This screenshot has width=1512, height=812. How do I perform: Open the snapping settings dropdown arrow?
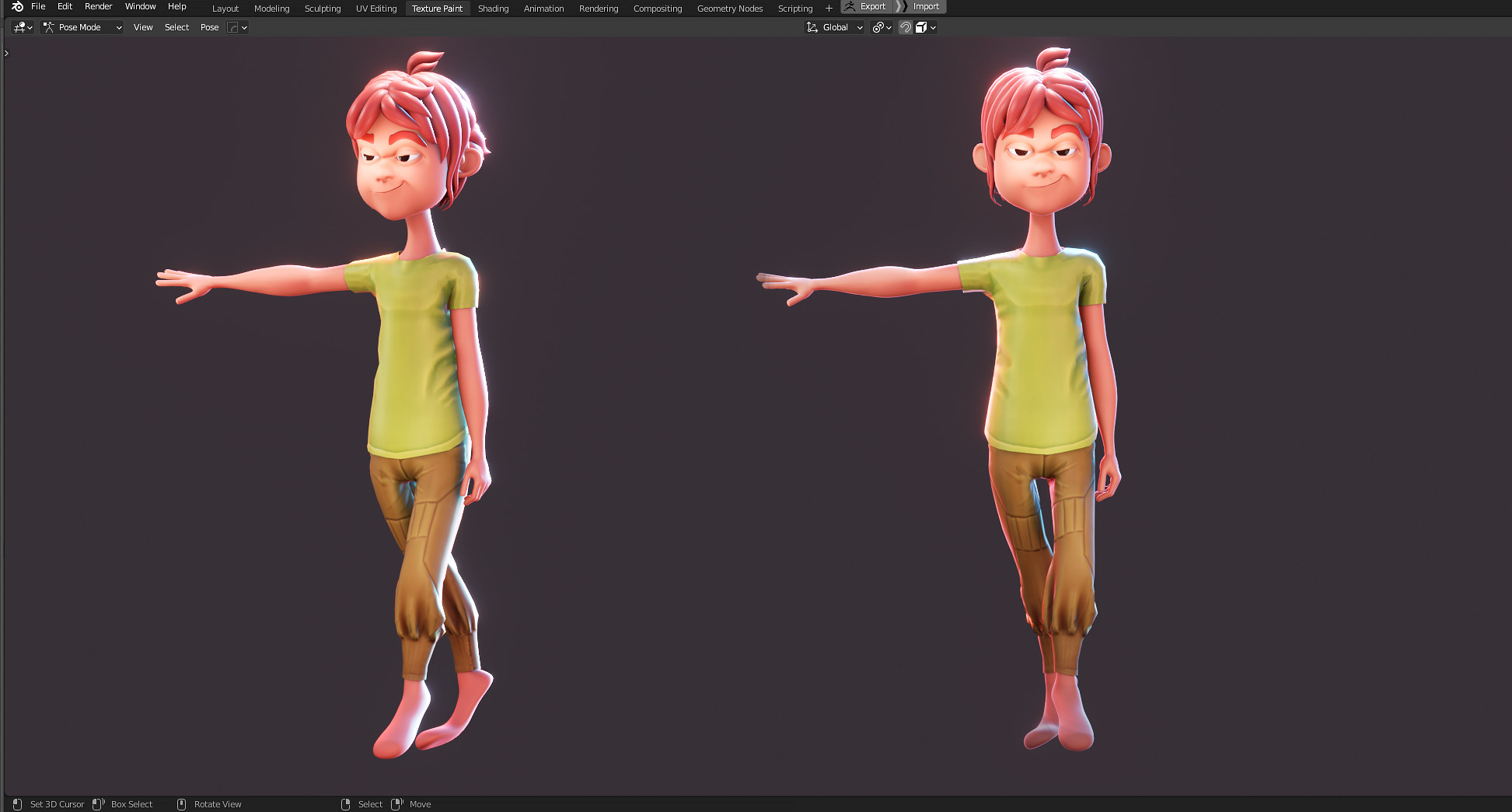(932, 27)
